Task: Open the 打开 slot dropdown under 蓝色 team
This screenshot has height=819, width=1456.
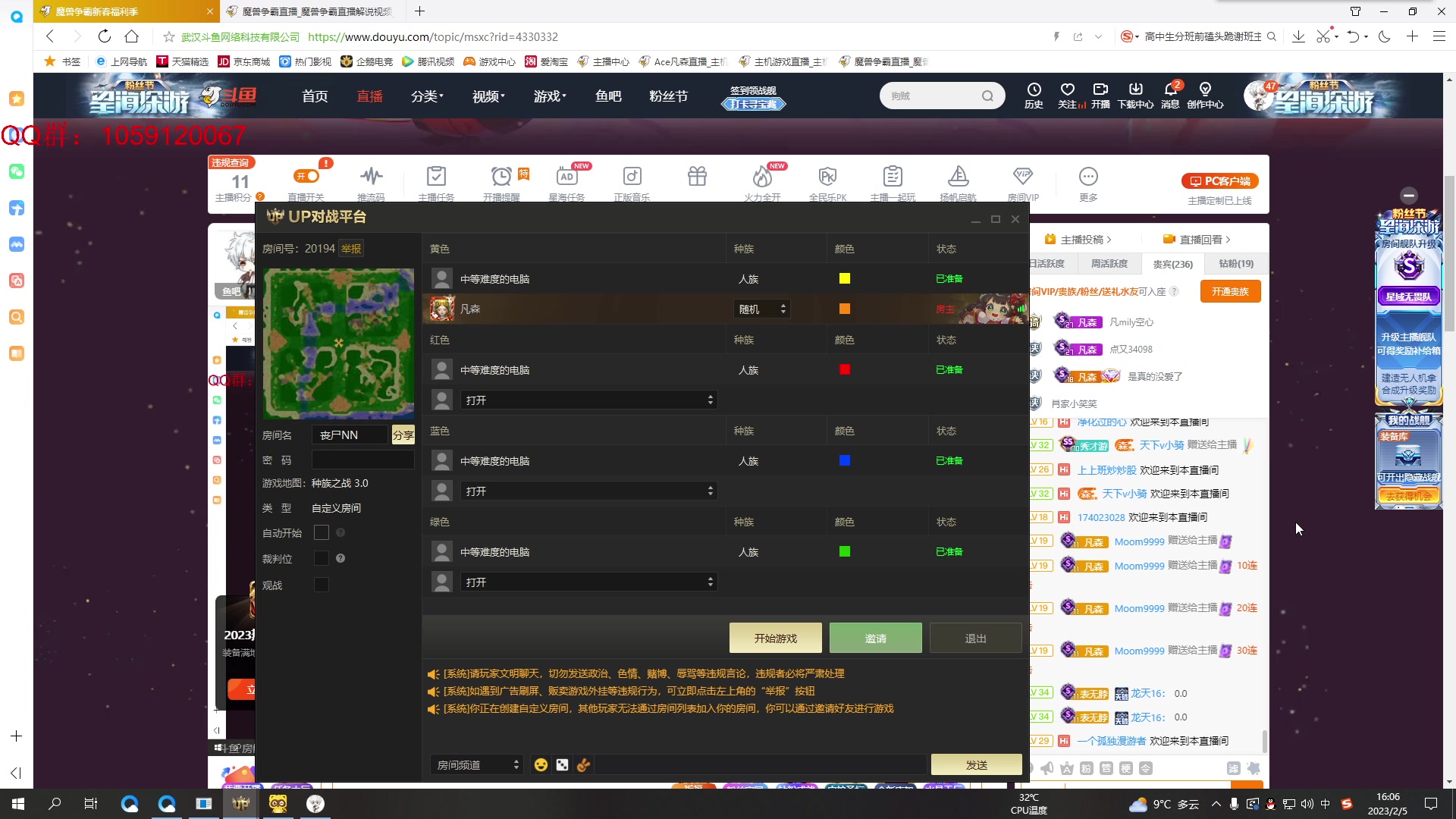Action: 589,491
